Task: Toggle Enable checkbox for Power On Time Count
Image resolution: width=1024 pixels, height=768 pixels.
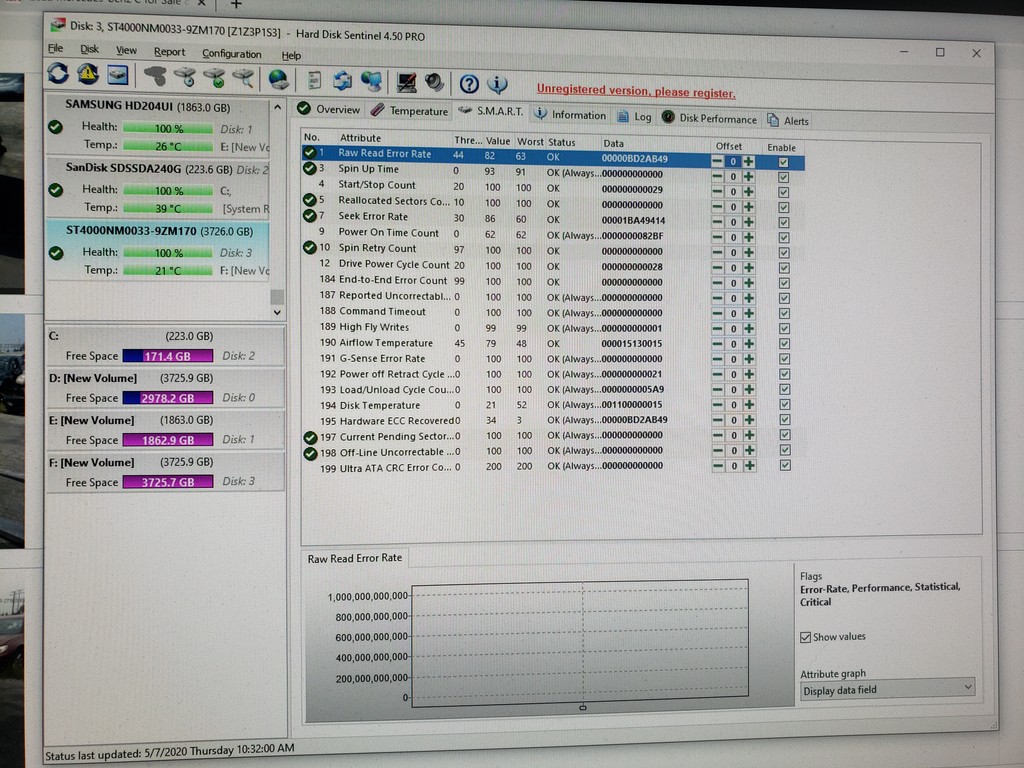Action: pos(784,238)
